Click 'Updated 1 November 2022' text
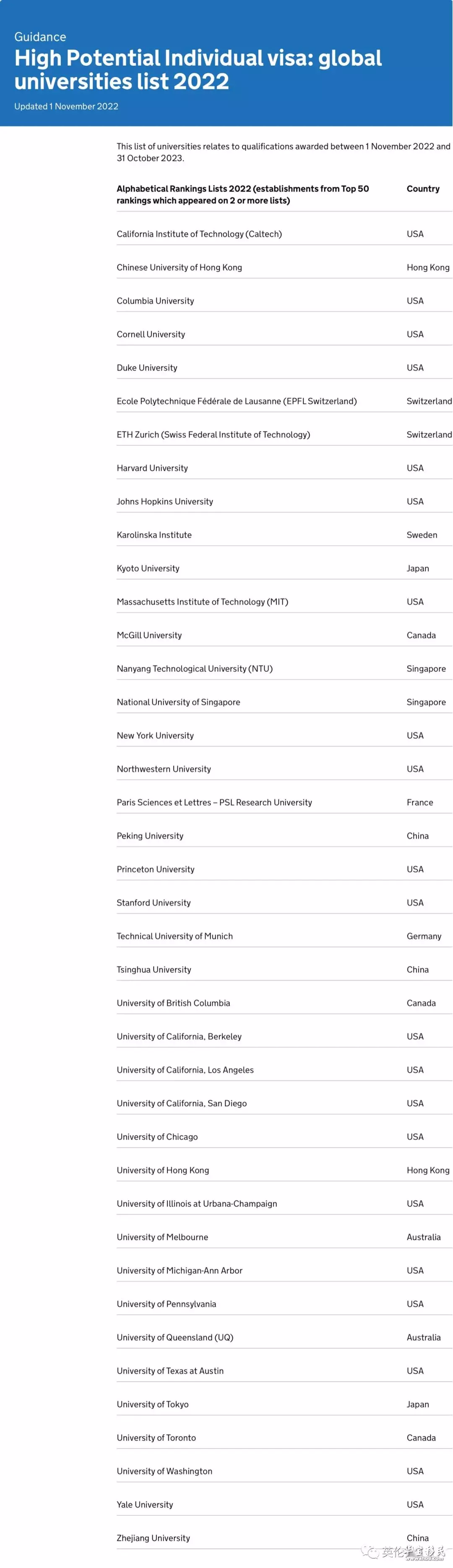The height and width of the screenshot is (1568, 453). [x=66, y=106]
